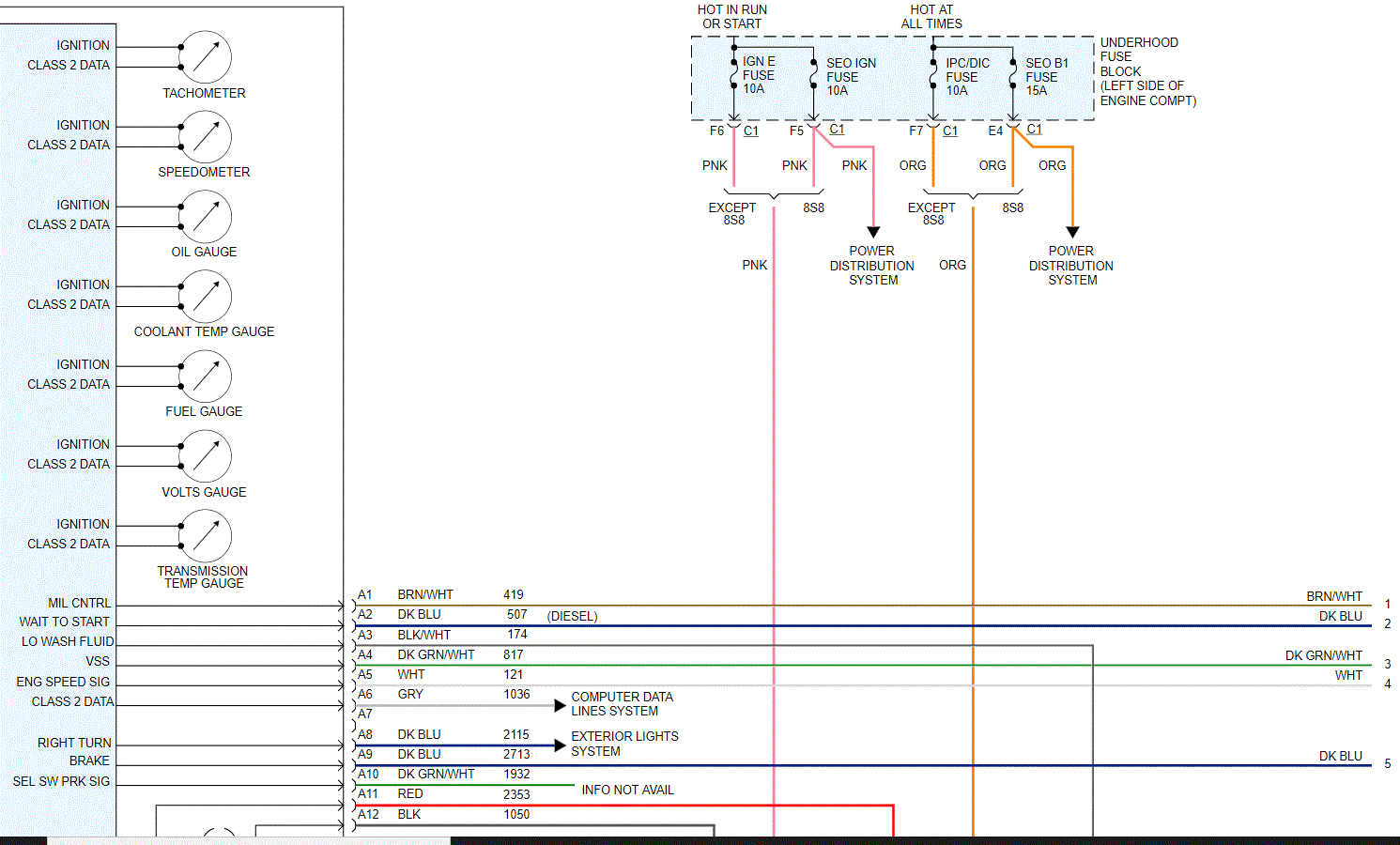Open the C1 connector link beside E4
The height and width of the screenshot is (845, 1400).
tap(1034, 129)
